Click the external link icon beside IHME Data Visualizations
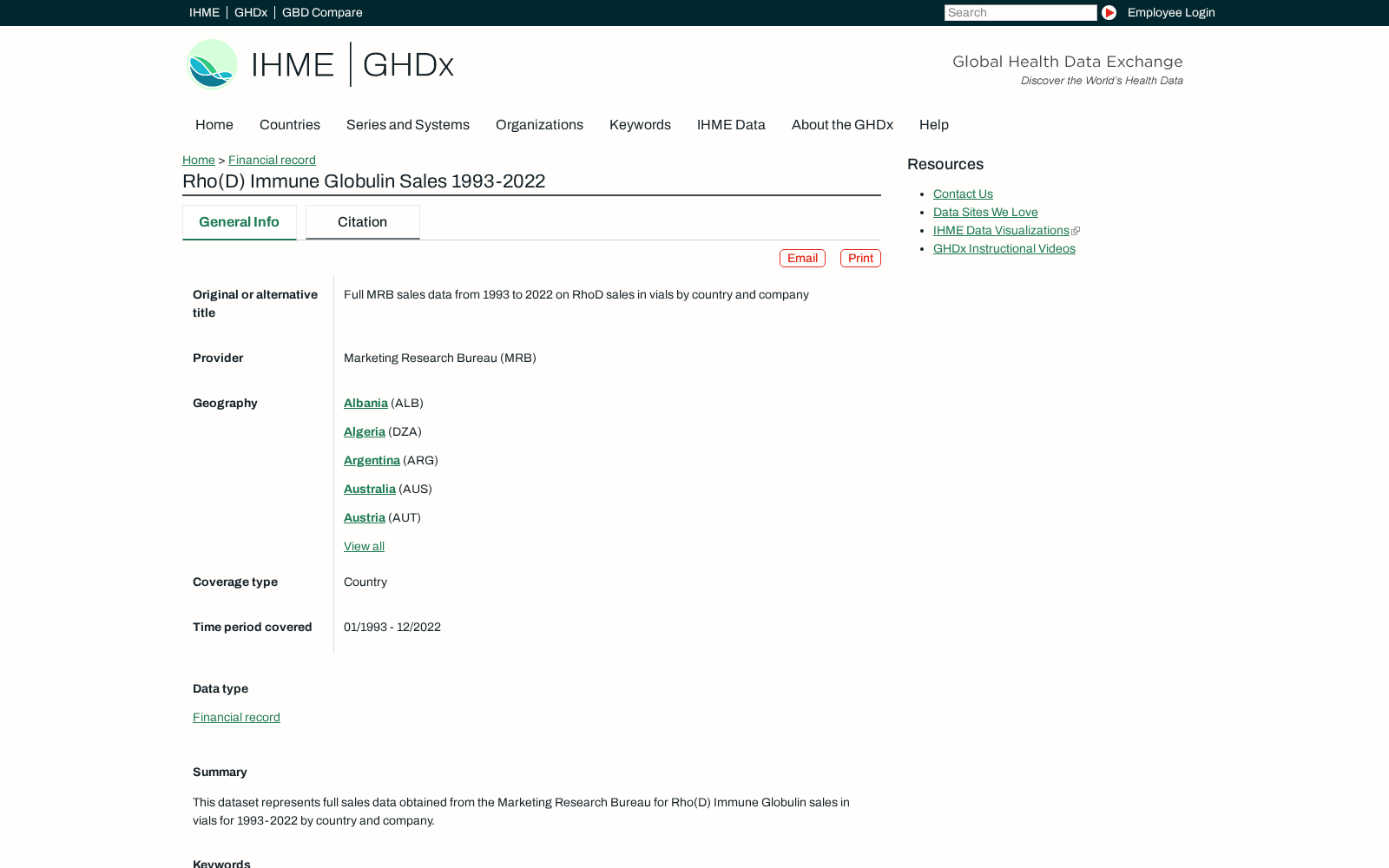 point(1076,231)
